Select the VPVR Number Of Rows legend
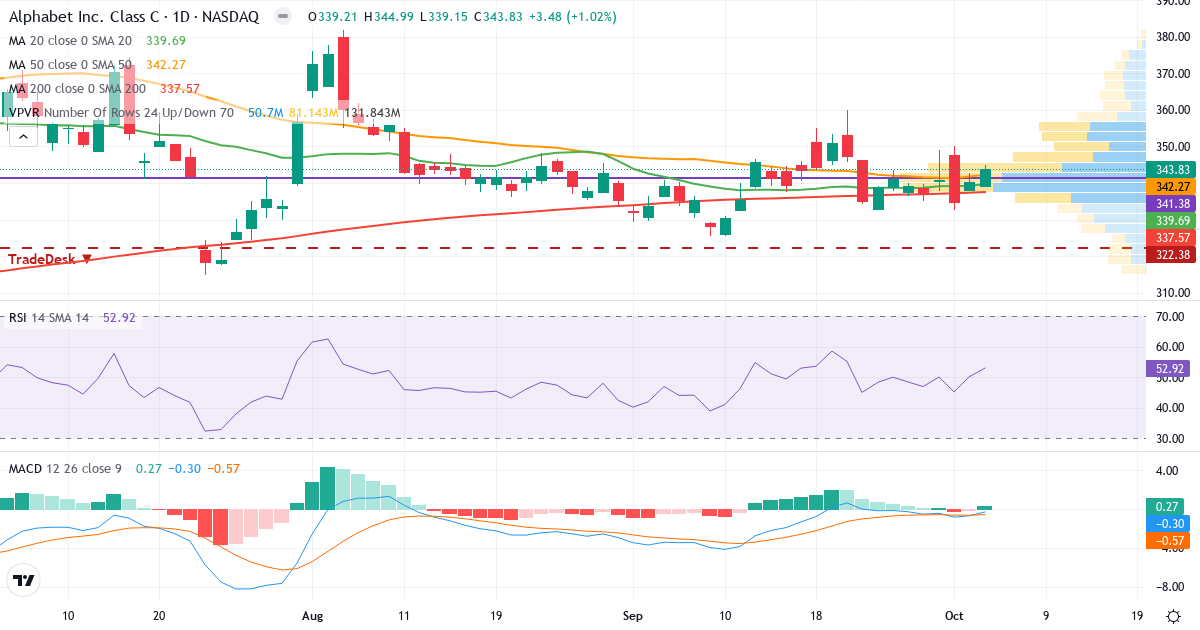1200x630 pixels. pos(121,113)
